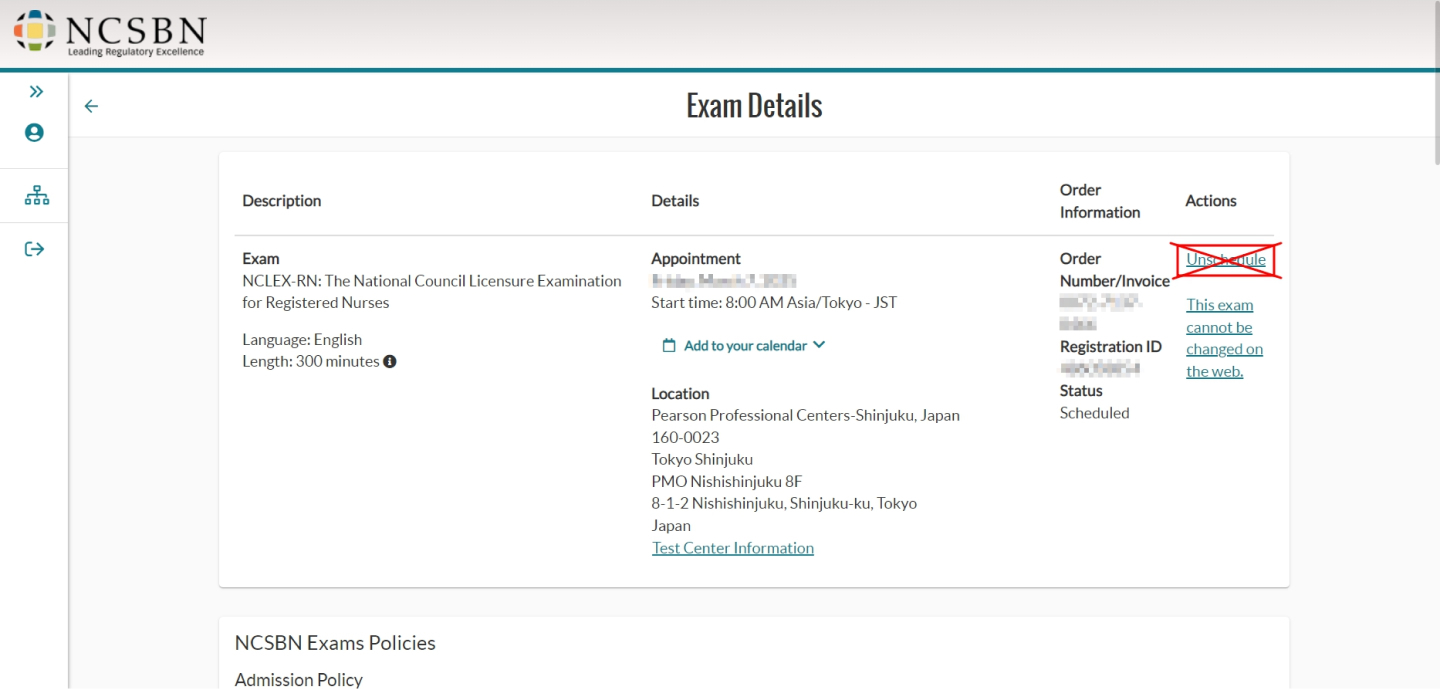Select Pearson Professional Centers-Shinjuku text
Screen dimensions: 1440x689
tap(805, 415)
